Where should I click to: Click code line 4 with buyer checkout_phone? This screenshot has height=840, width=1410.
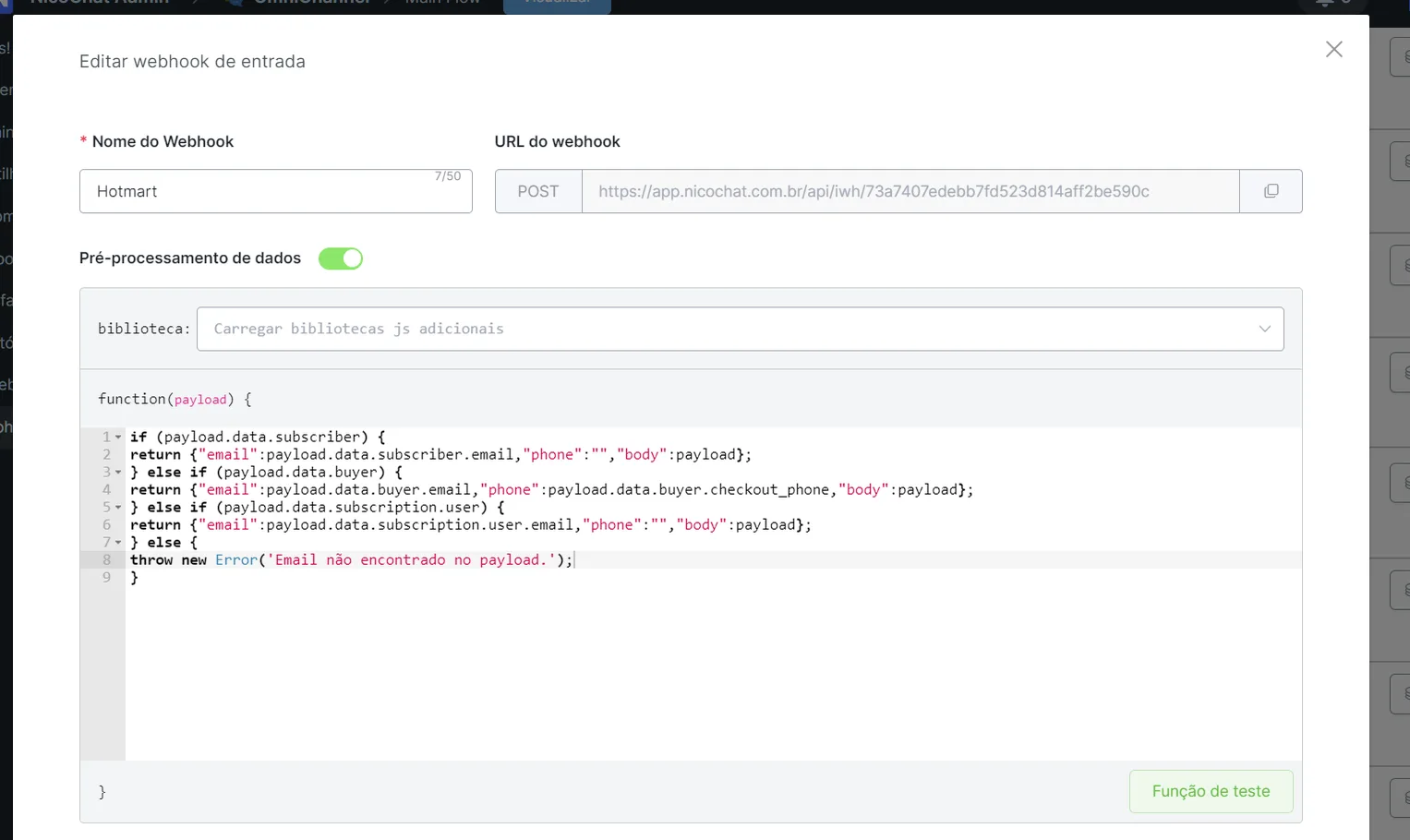551,489
